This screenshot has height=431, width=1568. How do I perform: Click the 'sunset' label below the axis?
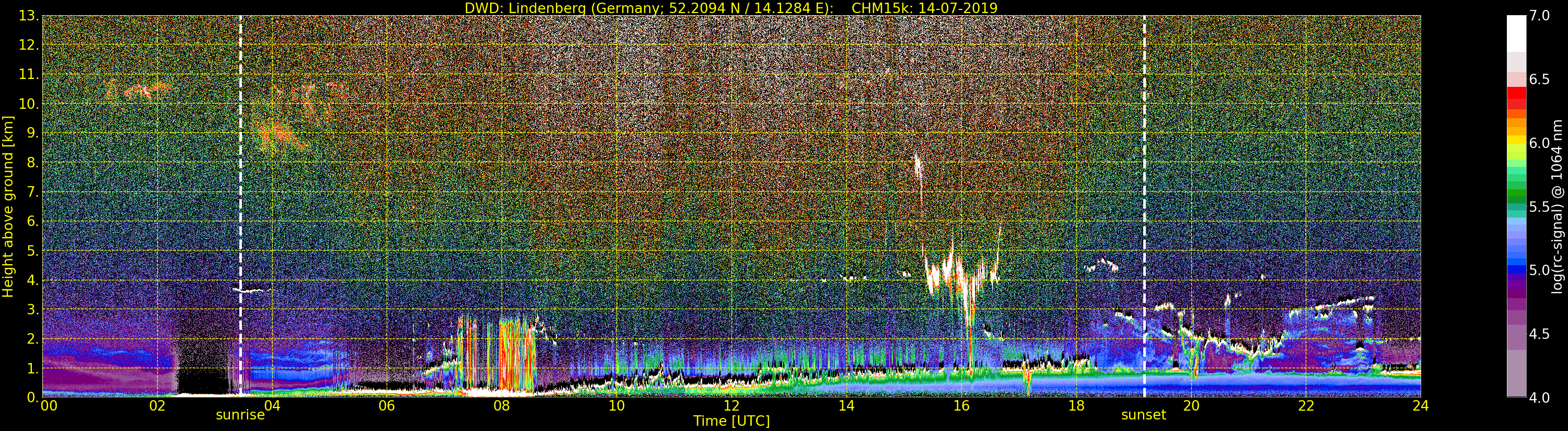(x=1144, y=415)
